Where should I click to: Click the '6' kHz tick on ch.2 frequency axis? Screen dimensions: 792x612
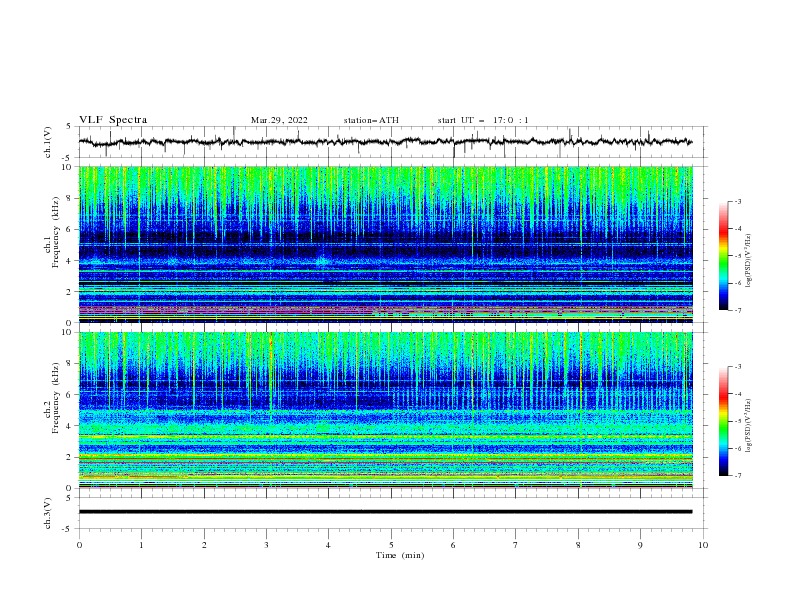tap(69, 395)
